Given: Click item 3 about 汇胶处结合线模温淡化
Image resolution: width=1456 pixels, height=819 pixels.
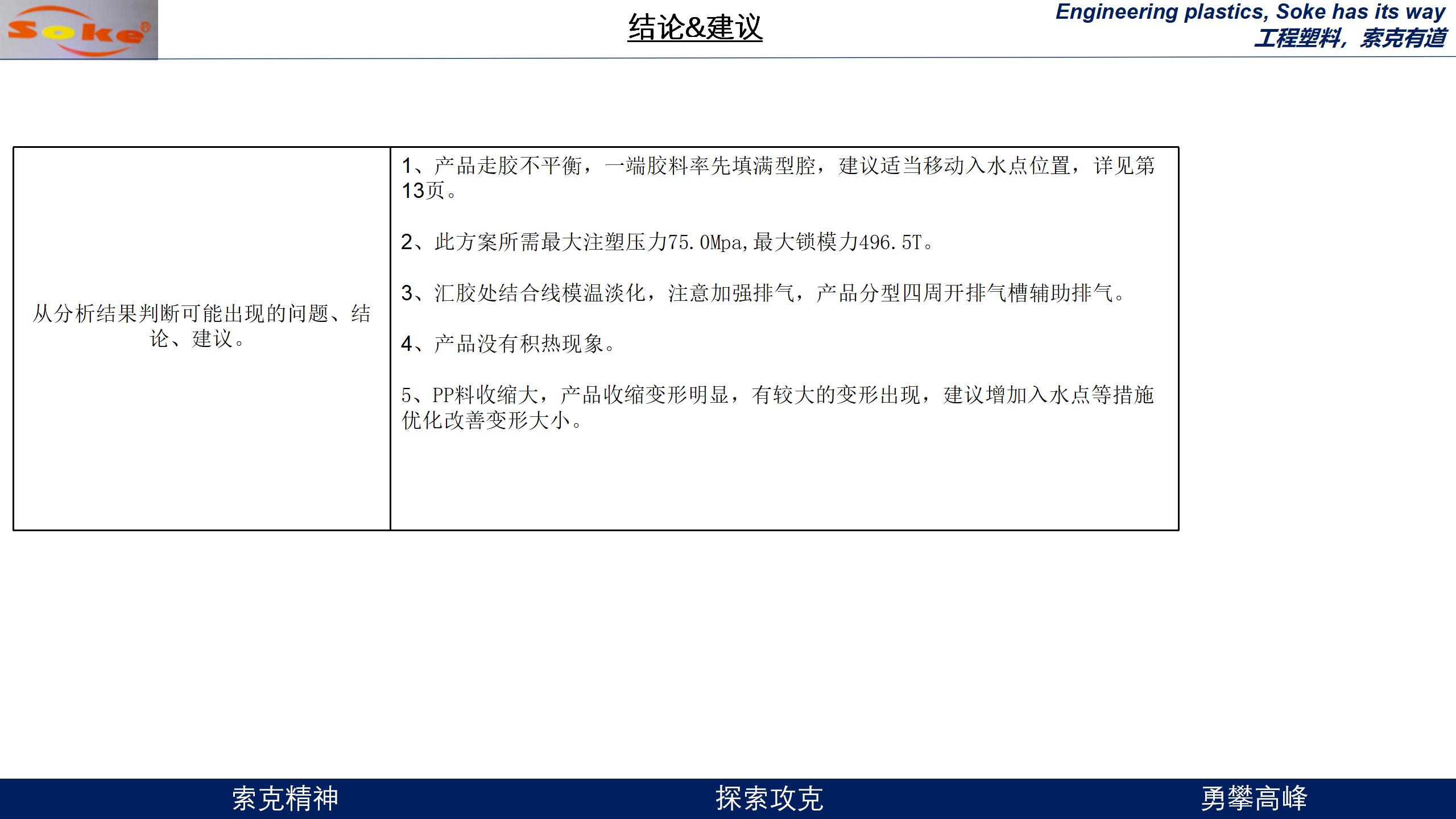Looking at the screenshot, I should (763, 293).
